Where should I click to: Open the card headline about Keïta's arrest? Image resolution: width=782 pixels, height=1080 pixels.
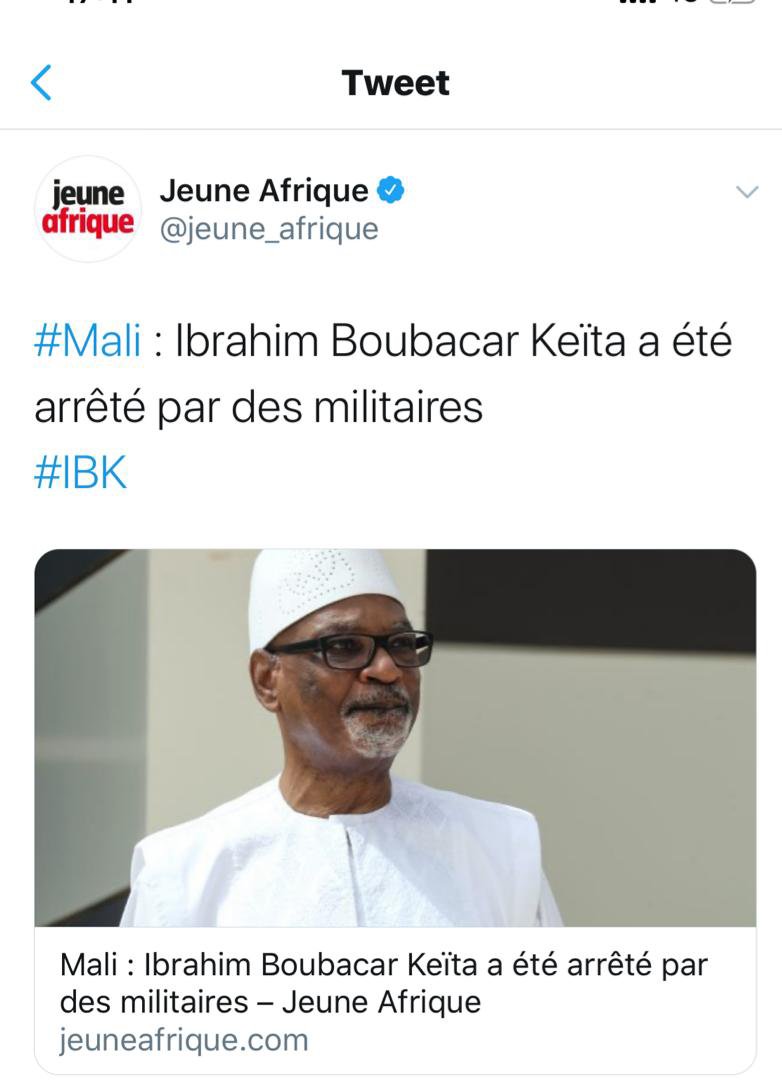[x=383, y=983]
